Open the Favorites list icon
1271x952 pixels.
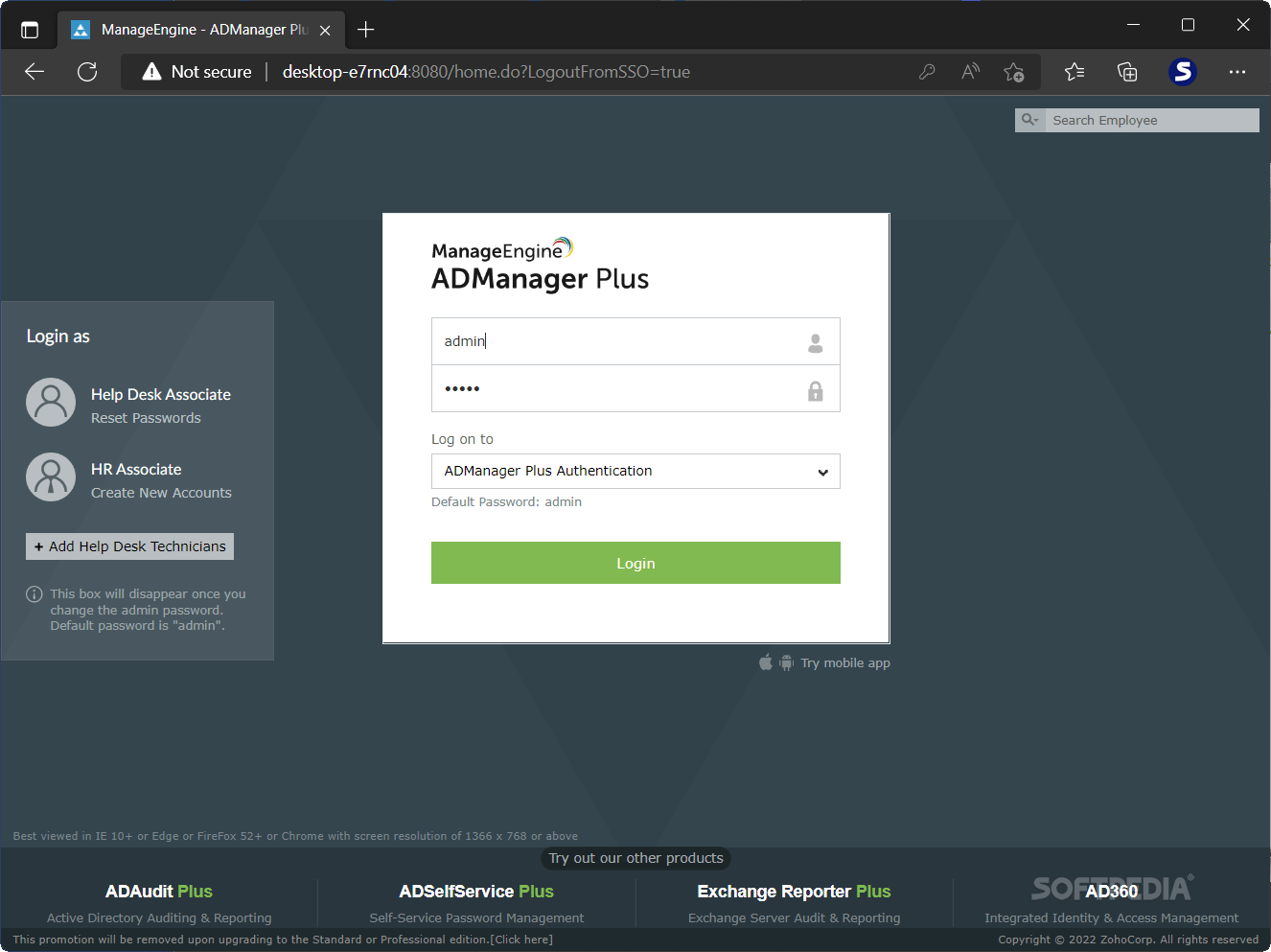click(1075, 72)
